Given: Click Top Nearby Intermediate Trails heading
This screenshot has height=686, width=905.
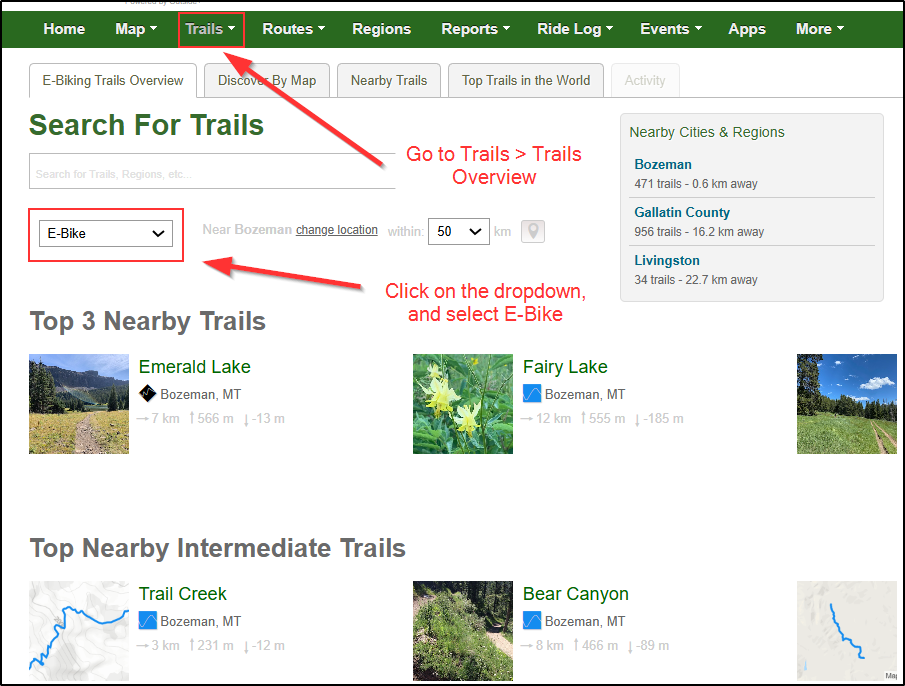Looking at the screenshot, I should 218,548.
